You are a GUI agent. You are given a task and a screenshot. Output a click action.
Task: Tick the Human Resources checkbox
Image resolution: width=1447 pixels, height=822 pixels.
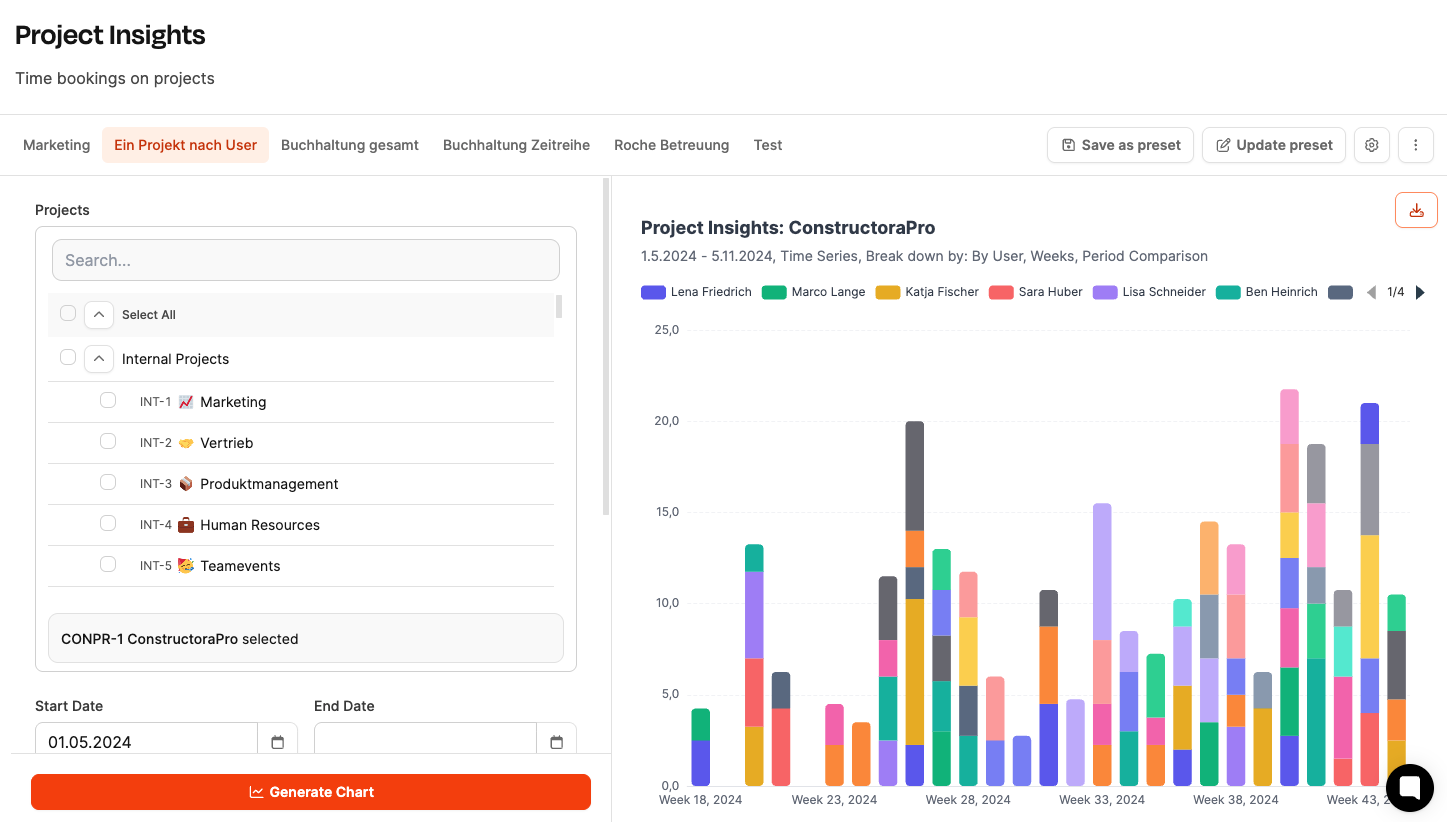click(x=108, y=524)
